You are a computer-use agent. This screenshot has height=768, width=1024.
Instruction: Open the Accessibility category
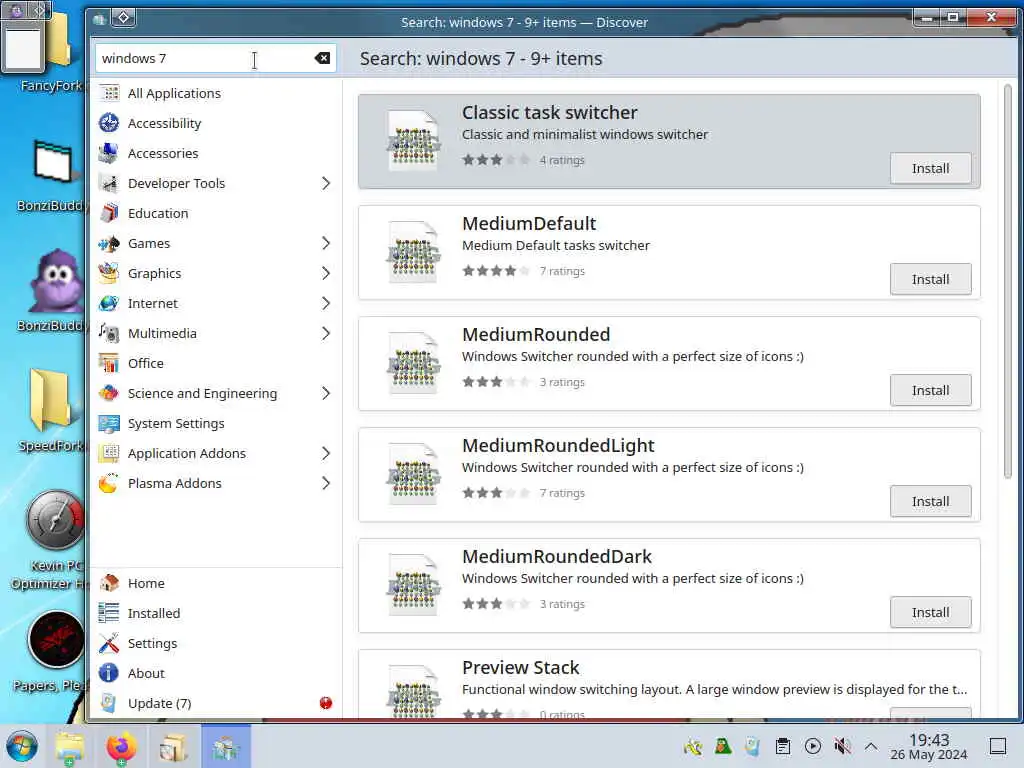pyautogui.click(x=216, y=123)
